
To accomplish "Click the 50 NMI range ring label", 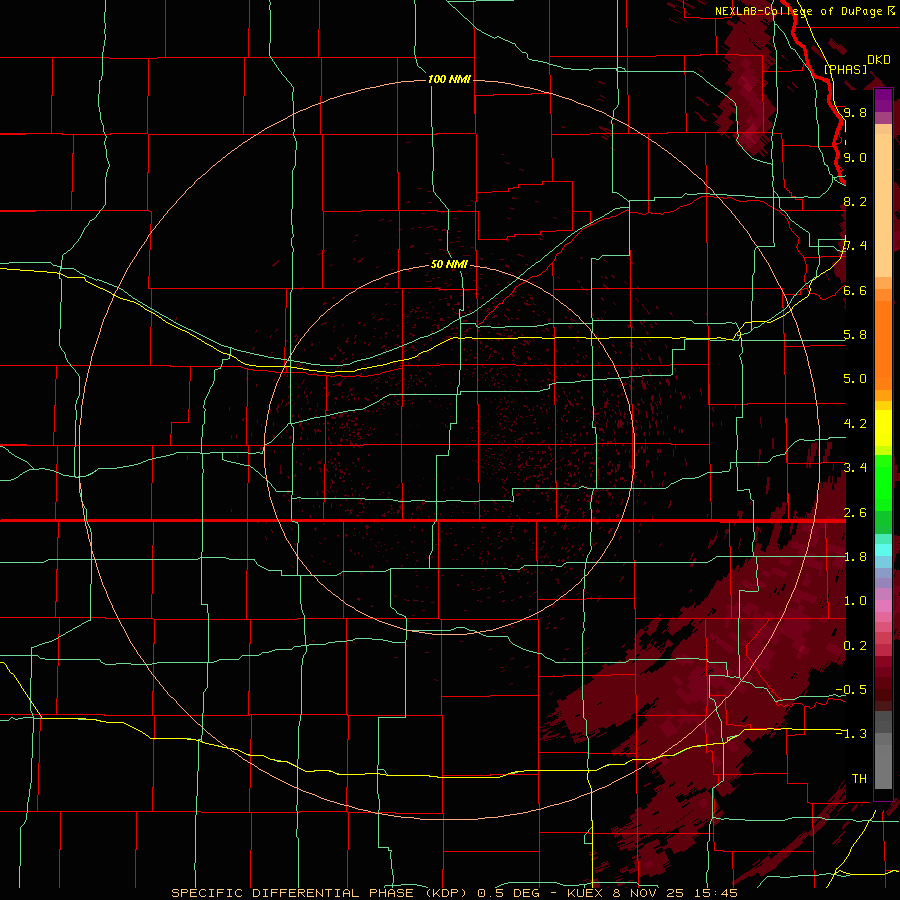I will coord(449,264).
